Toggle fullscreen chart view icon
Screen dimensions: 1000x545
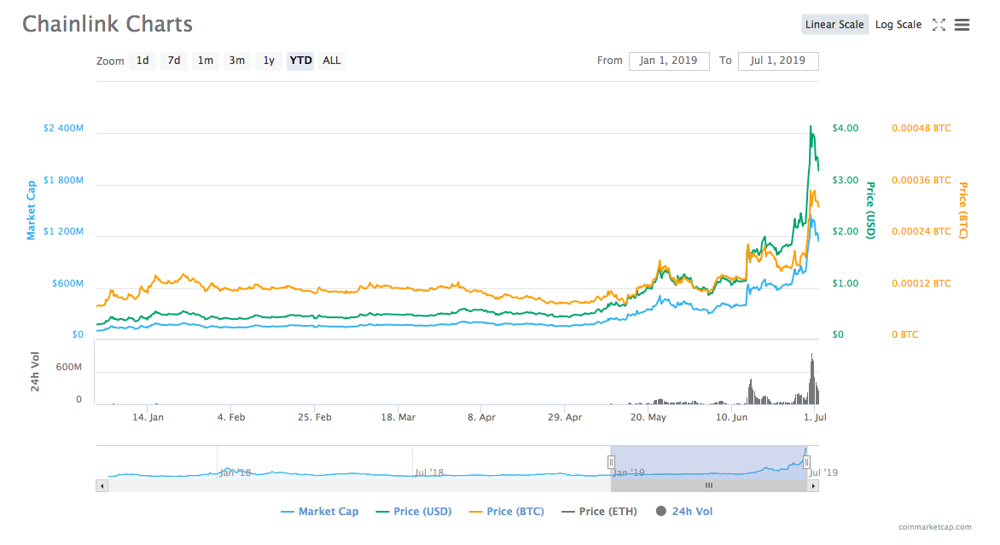939,25
